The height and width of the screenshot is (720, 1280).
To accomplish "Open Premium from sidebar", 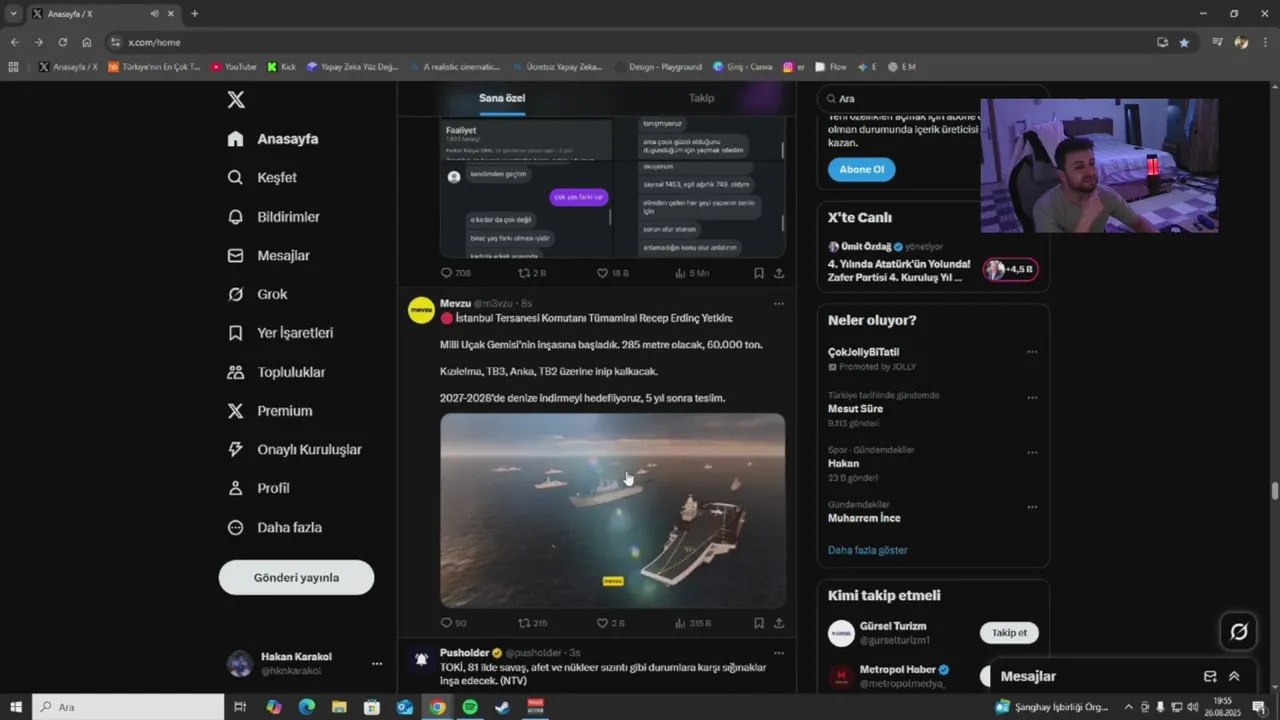I will pos(269,411).
